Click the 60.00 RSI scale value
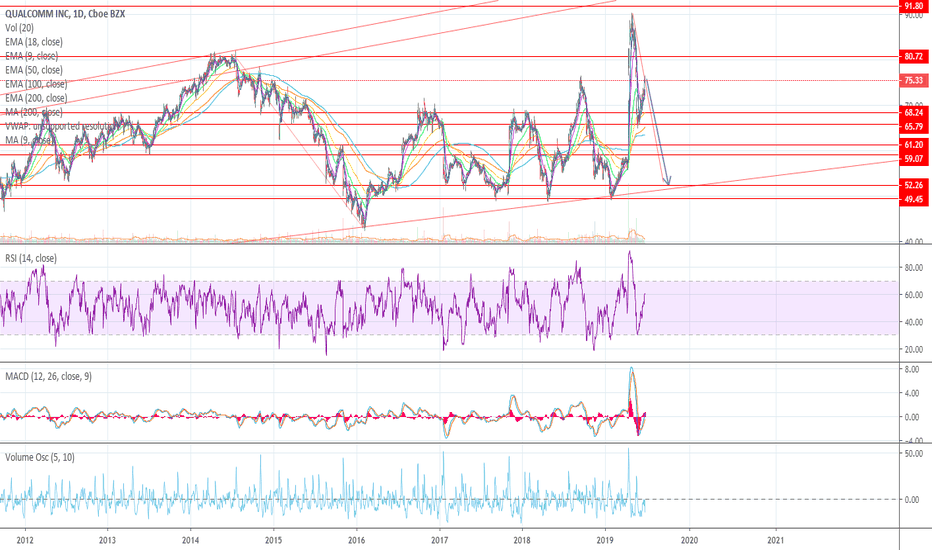 914,295
